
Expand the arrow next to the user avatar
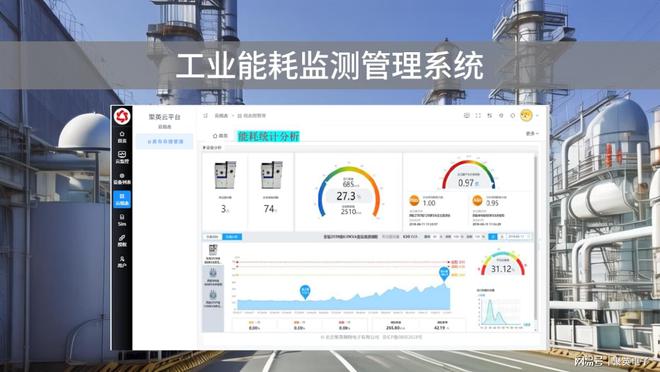point(538,115)
